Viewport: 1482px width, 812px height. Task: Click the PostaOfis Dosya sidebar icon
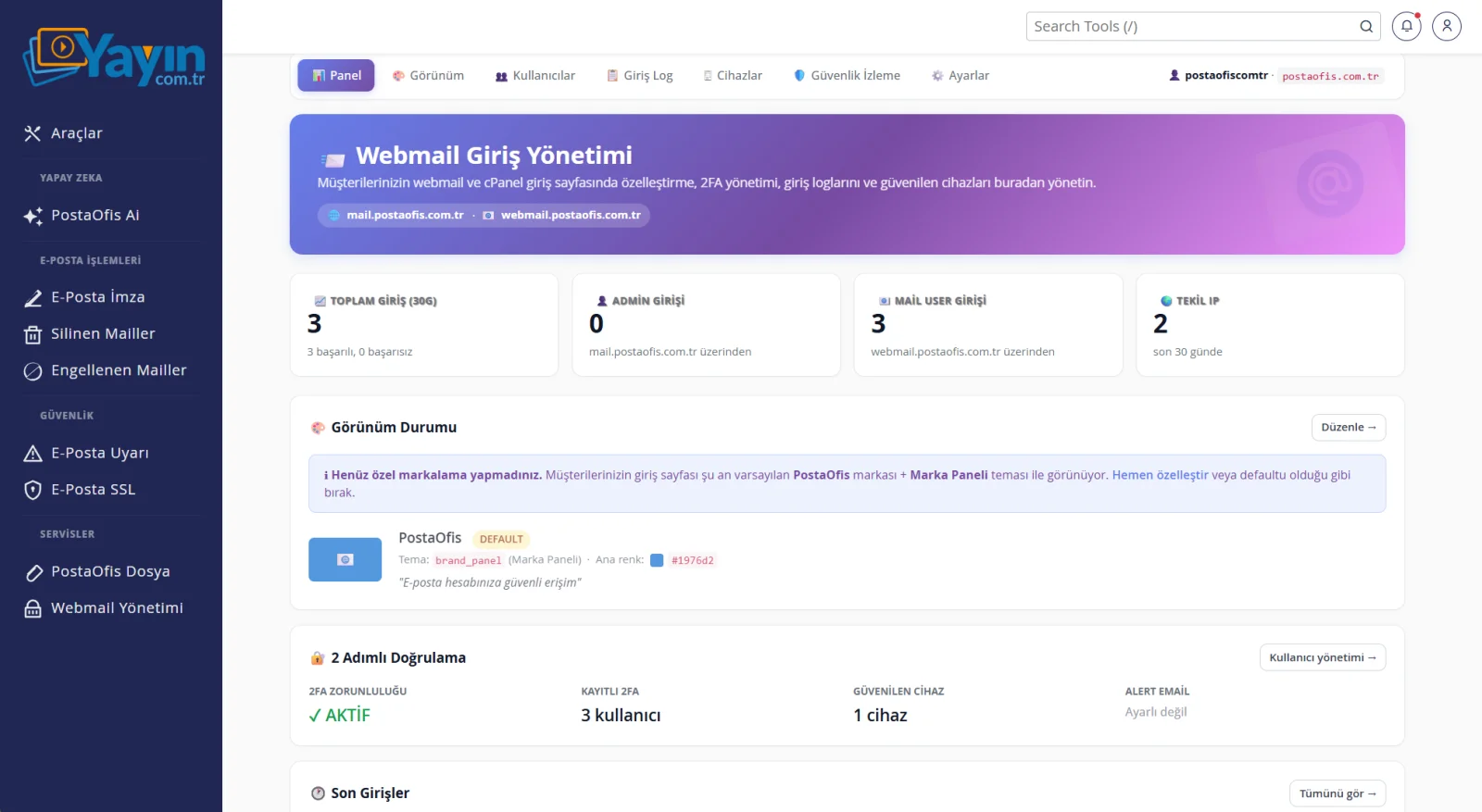(33, 572)
